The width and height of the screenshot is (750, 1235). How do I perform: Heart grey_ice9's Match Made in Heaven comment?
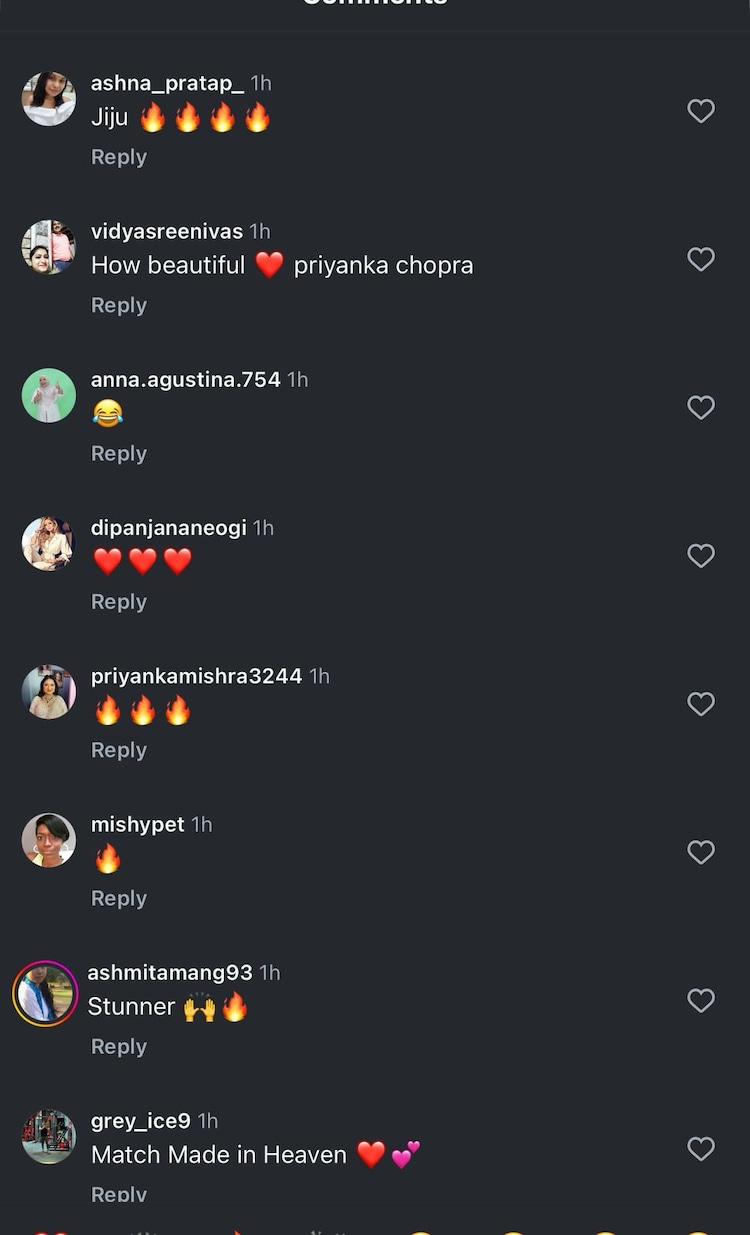(701, 1148)
